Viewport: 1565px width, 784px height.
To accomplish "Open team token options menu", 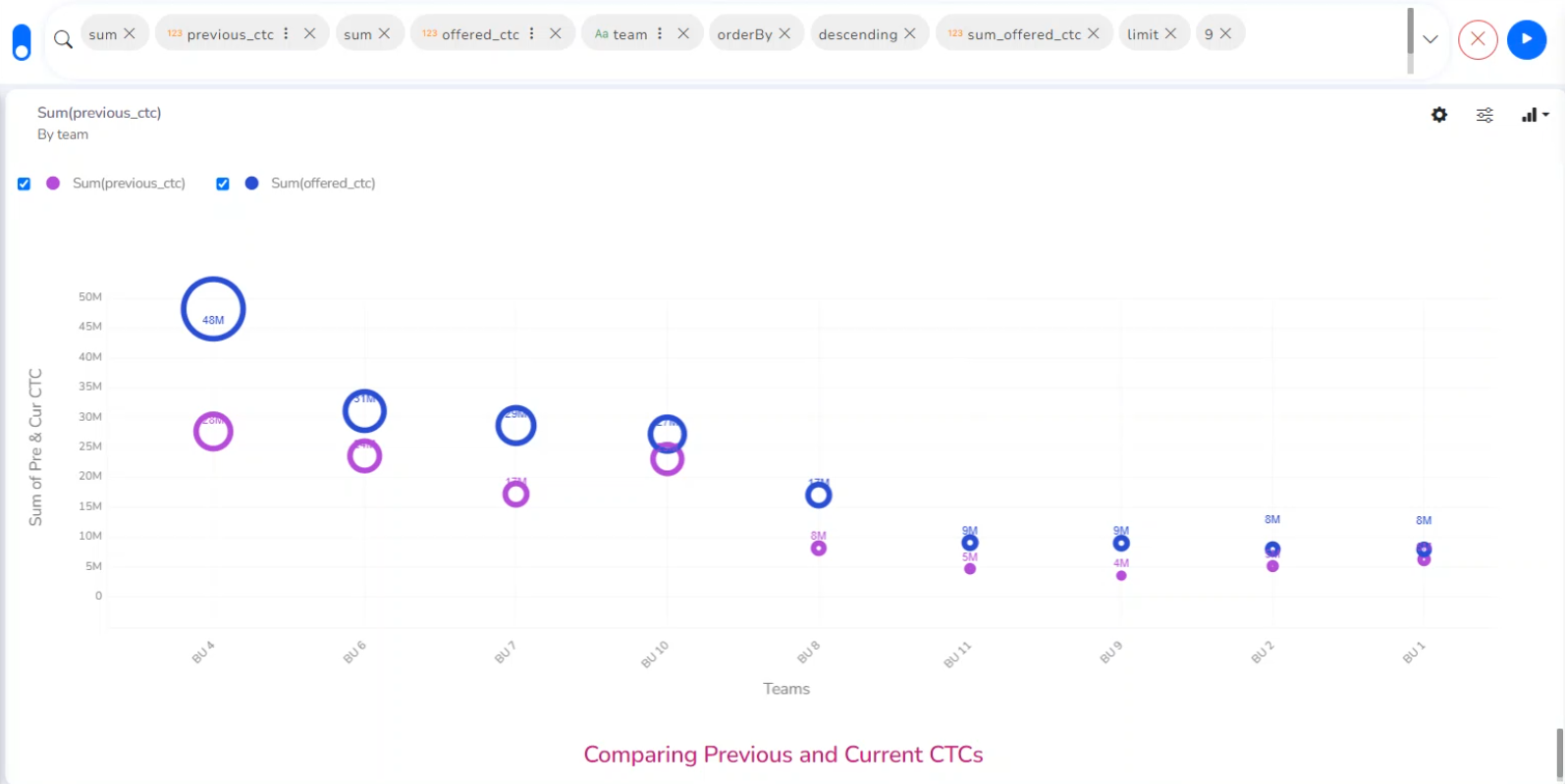I will pos(660,33).
